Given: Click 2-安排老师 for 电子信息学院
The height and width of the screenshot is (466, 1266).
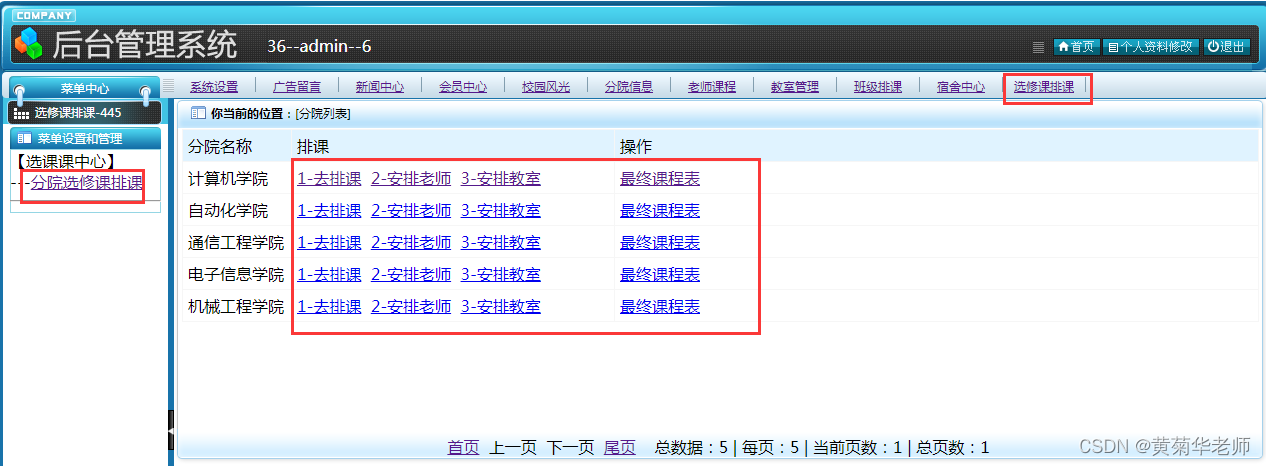Looking at the screenshot, I should click(411, 275).
